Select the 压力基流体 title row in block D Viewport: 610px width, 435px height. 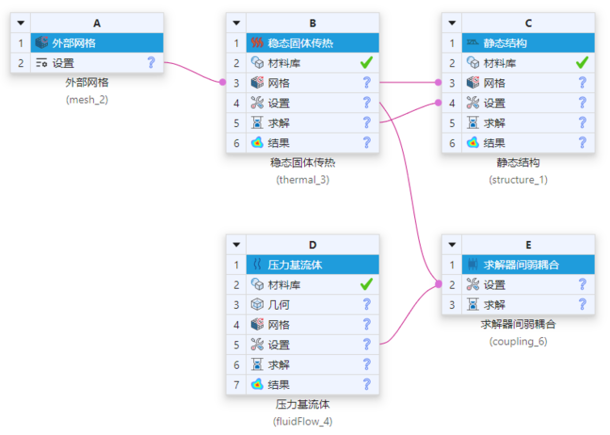[312, 265]
